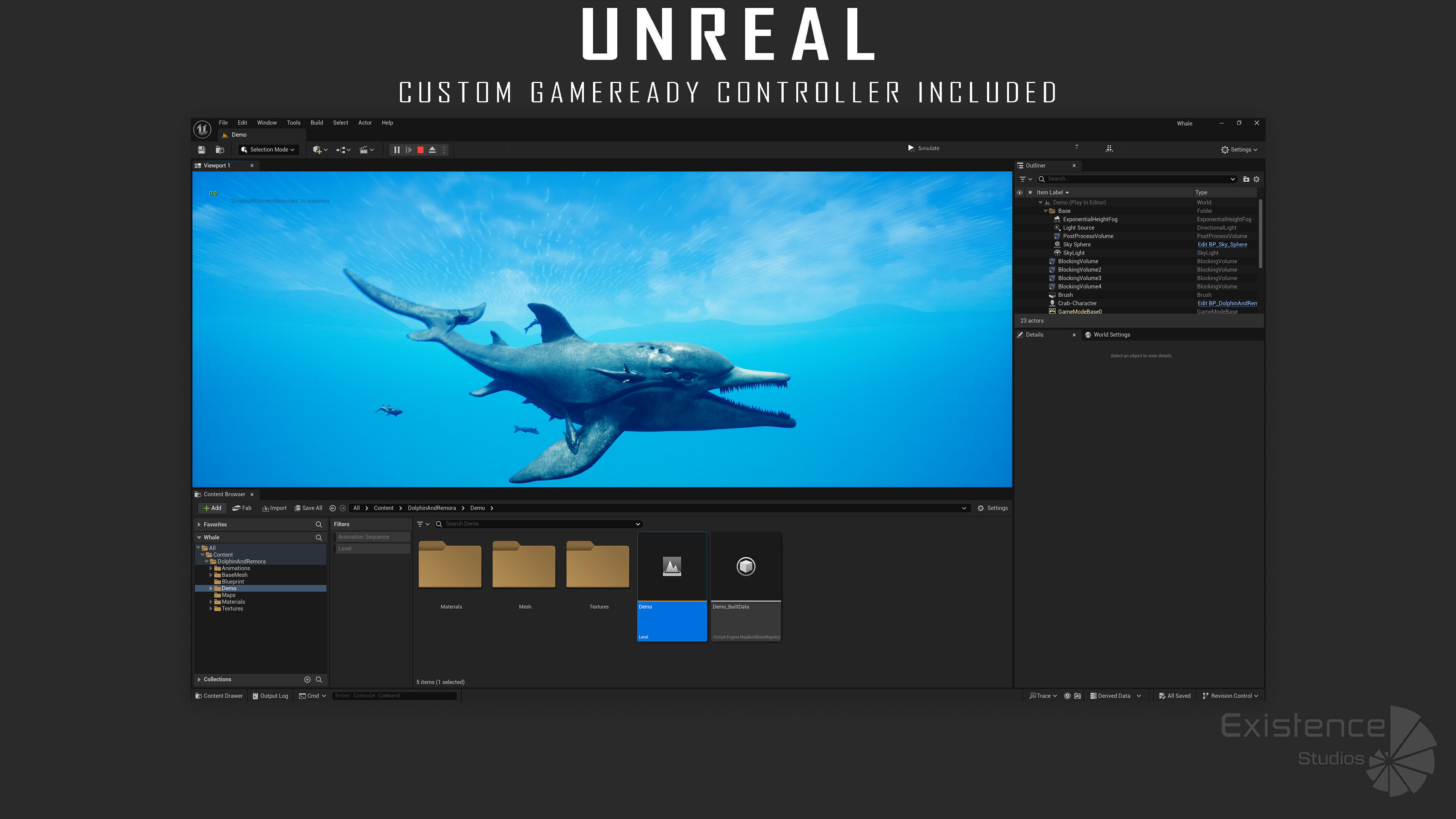
Task: Open Edit BP_DolphinAndRemora link for Crab-Character
Action: 1227,303
